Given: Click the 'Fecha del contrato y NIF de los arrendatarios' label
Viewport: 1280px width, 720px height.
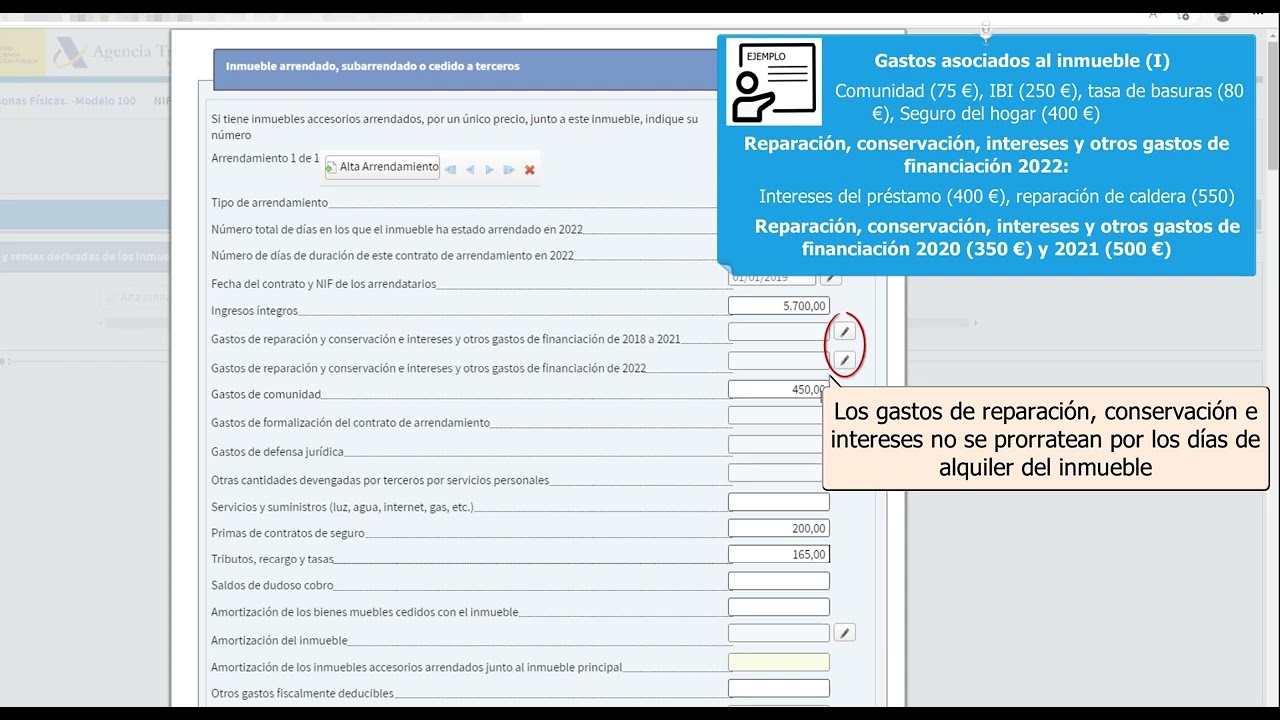Looking at the screenshot, I should coord(324,284).
